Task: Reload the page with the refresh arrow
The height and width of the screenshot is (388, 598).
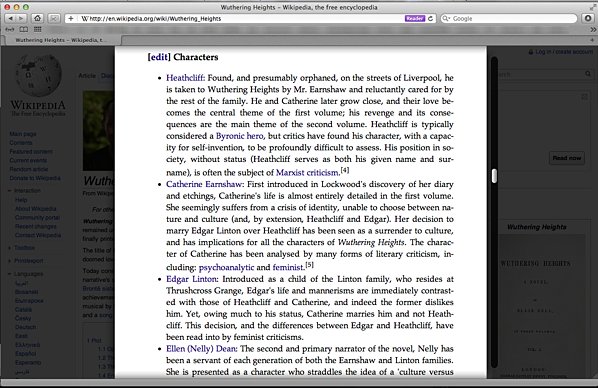Action: point(431,18)
